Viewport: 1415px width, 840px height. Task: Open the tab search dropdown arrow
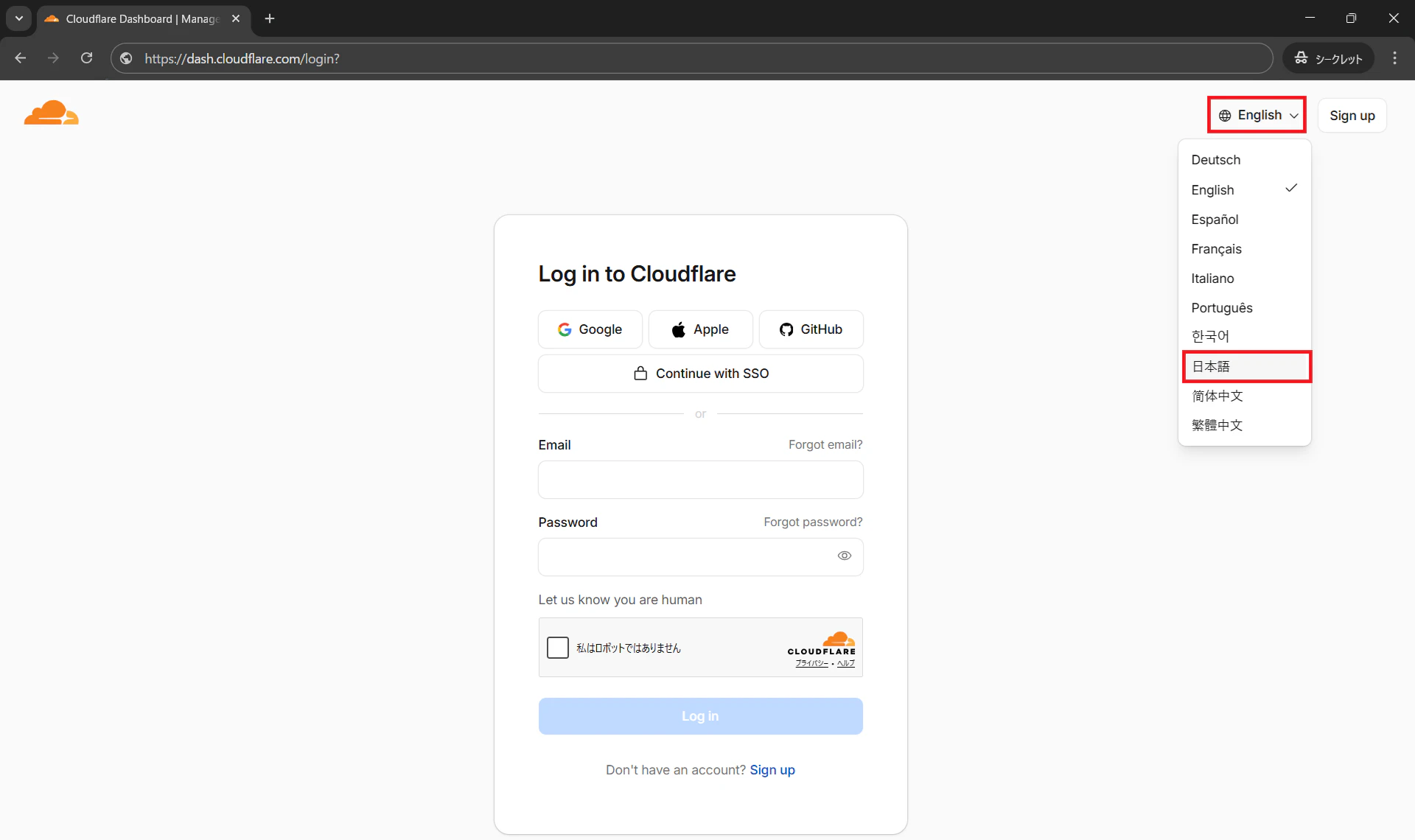pyautogui.click(x=19, y=18)
